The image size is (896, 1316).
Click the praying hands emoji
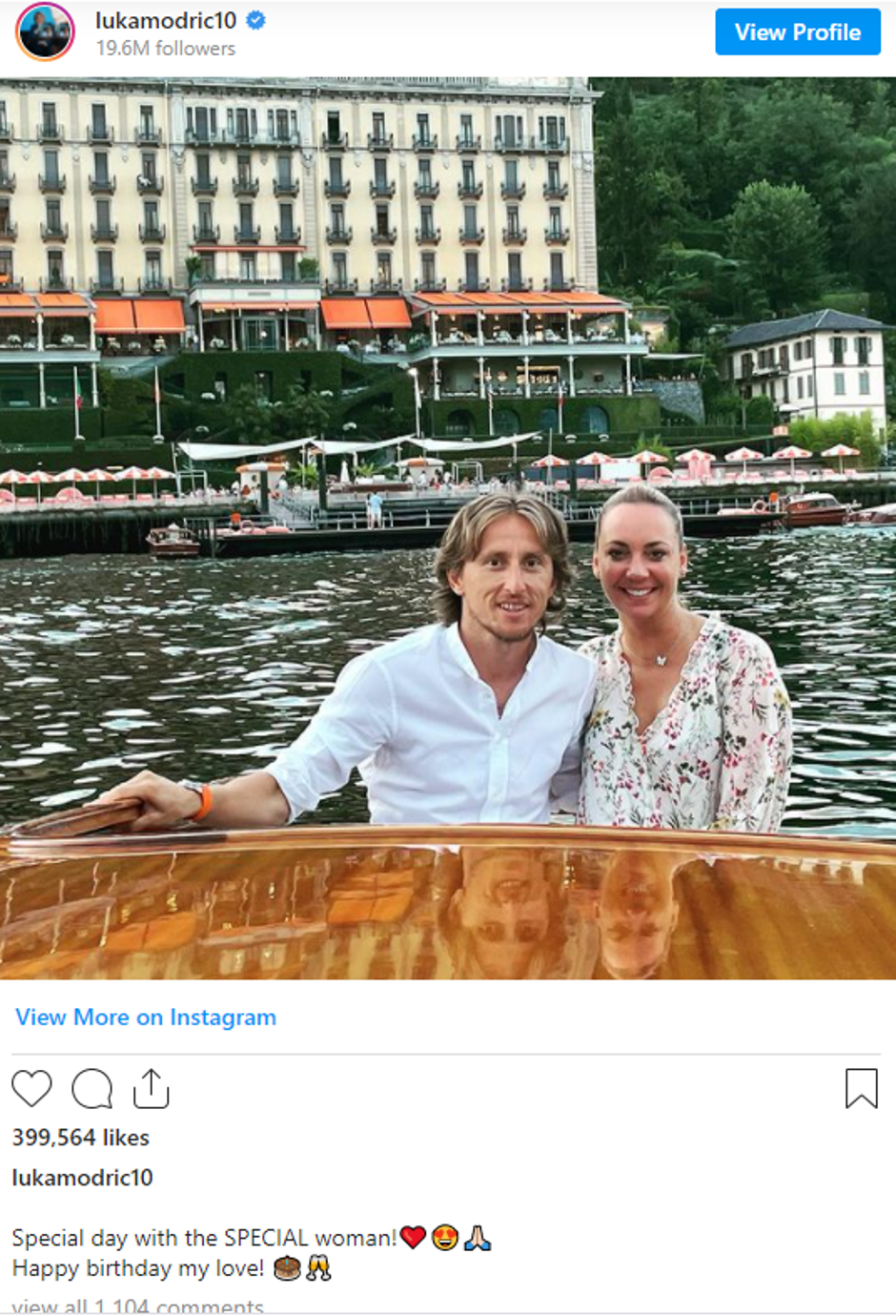478,1238
